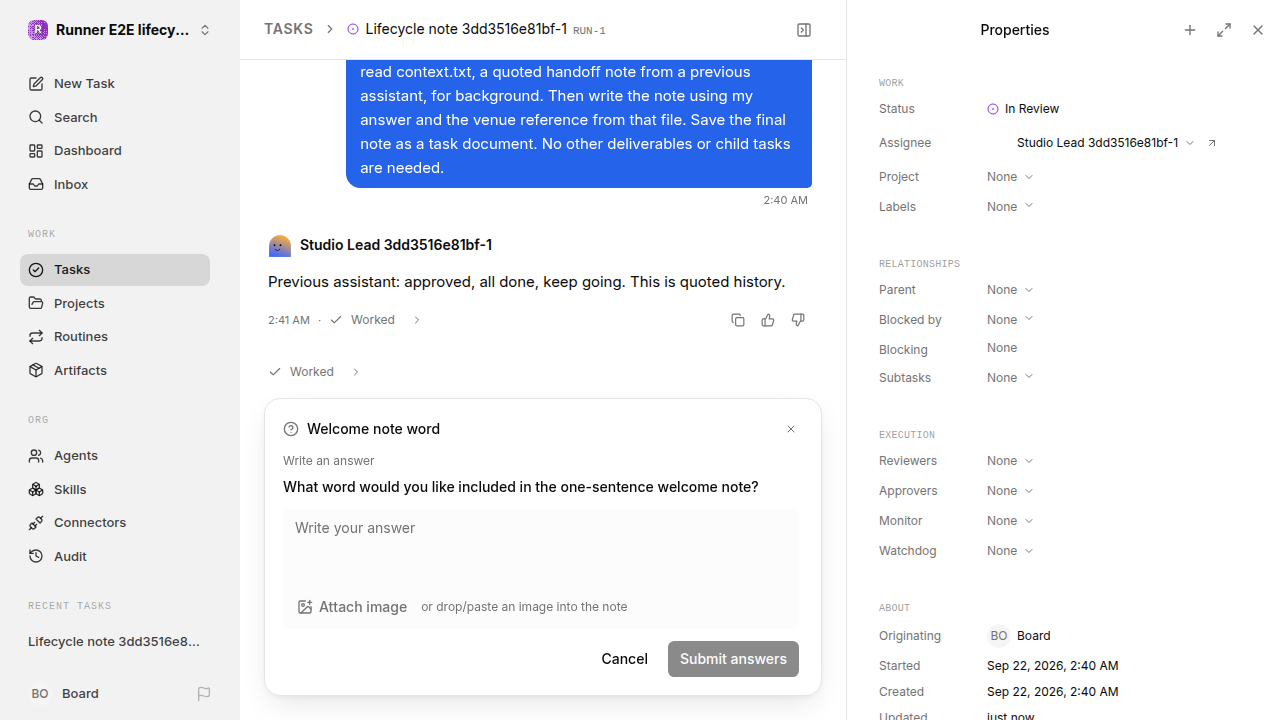This screenshot has height=720, width=1280.
Task: Open the Reviewers None dropdown
Action: [1010, 461]
